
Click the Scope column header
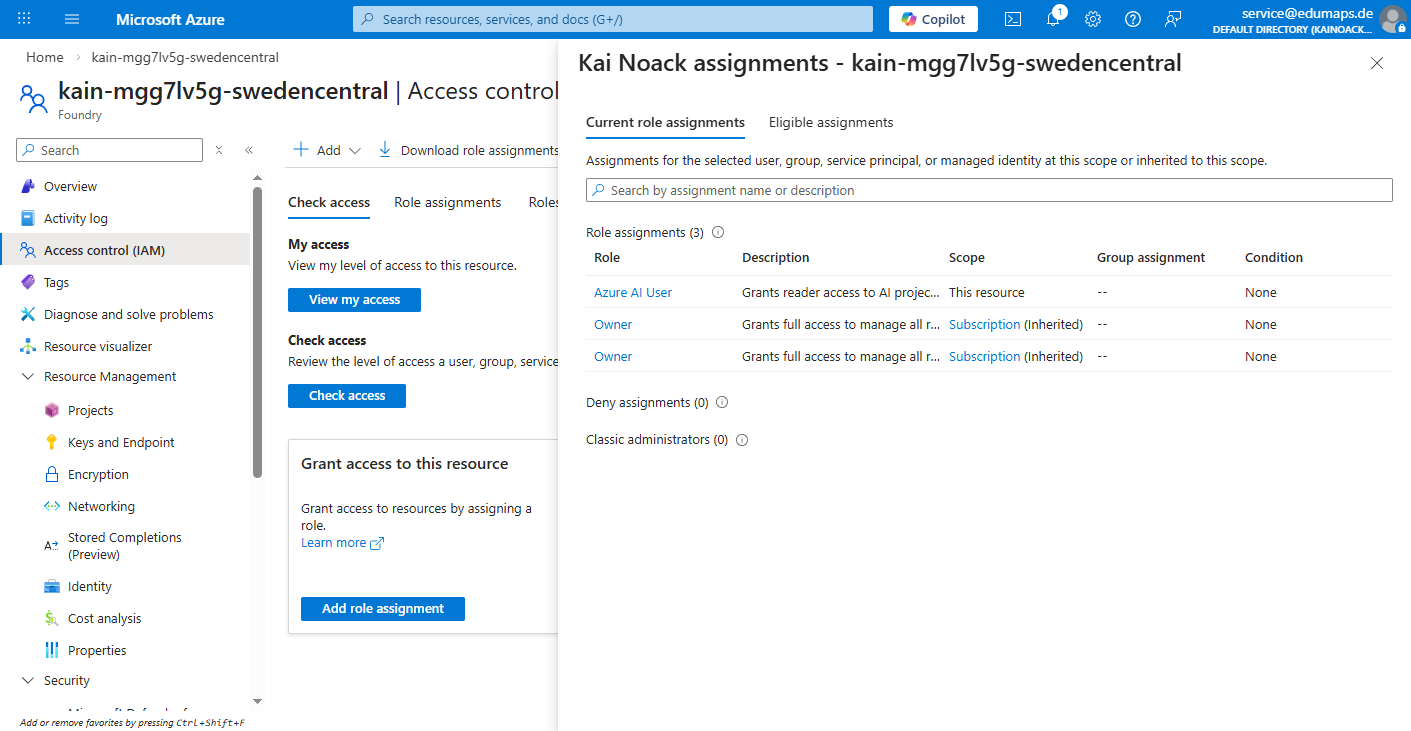coord(967,257)
